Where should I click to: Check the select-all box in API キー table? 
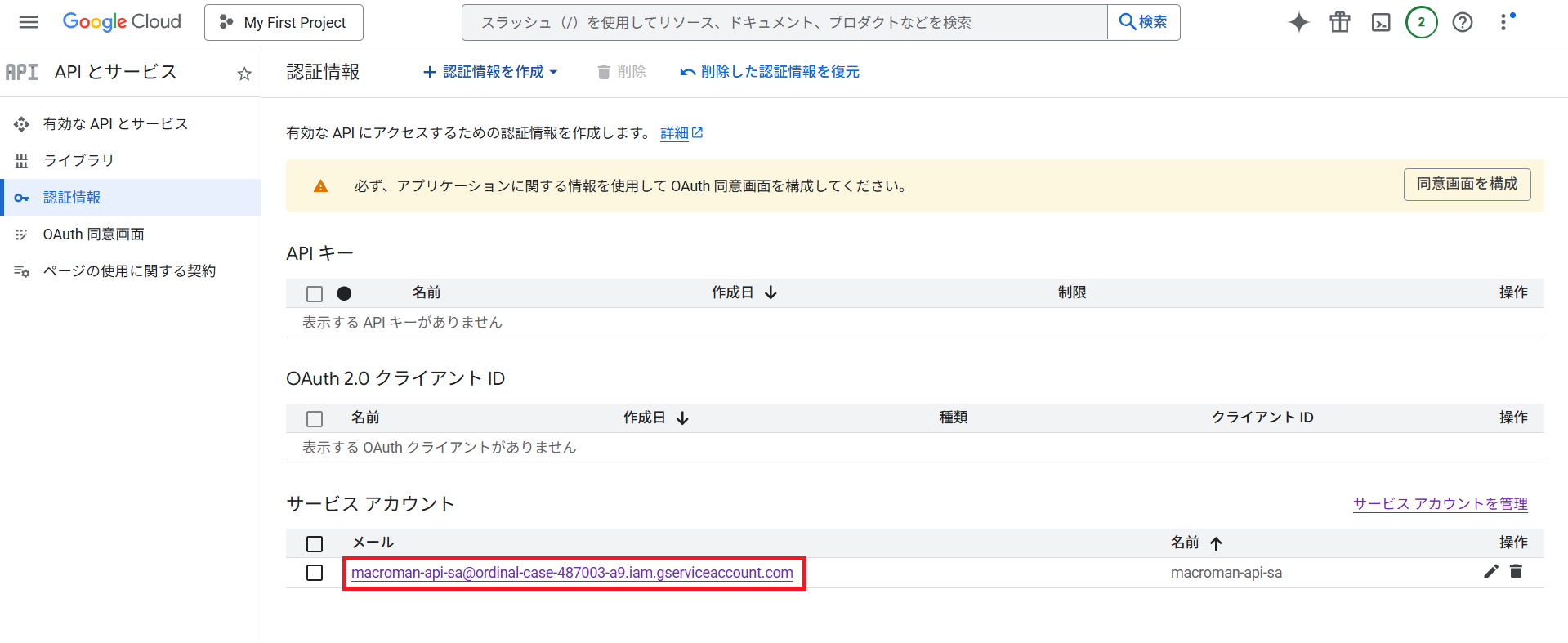click(315, 293)
